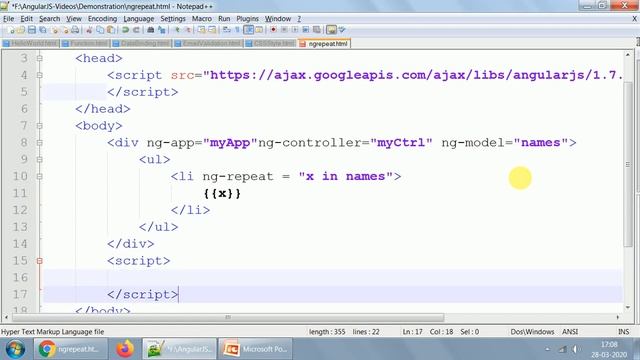Toggle synchronized horizontal scrolling
The image size is (640, 360).
click(212, 30)
